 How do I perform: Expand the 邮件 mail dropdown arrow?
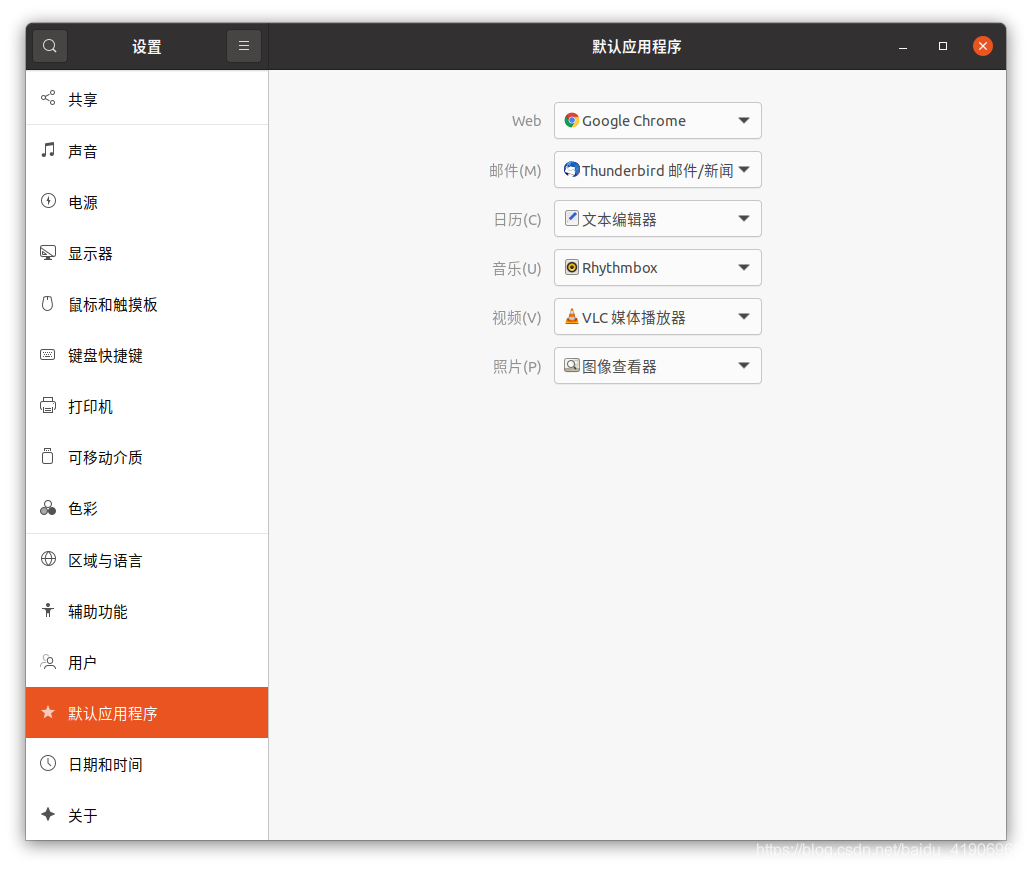pos(744,170)
